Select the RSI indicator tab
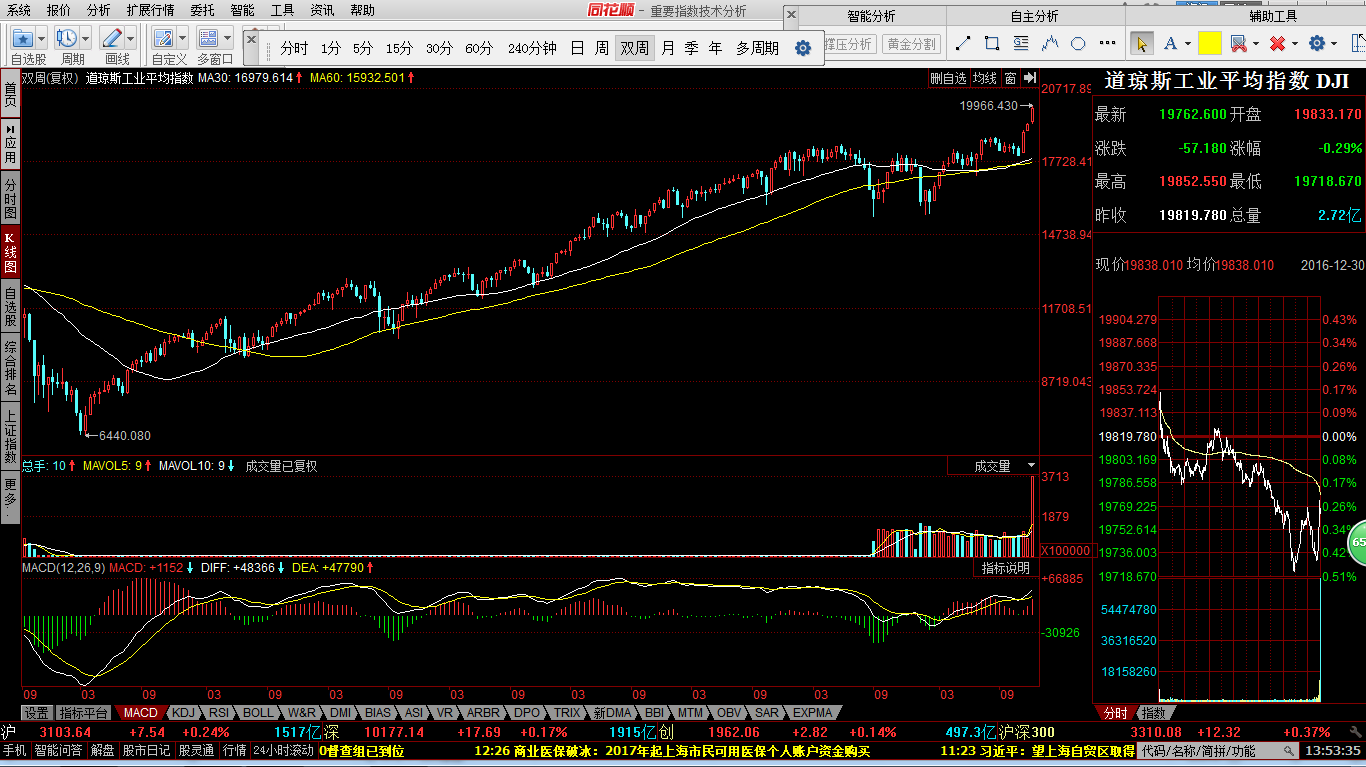 coord(218,713)
